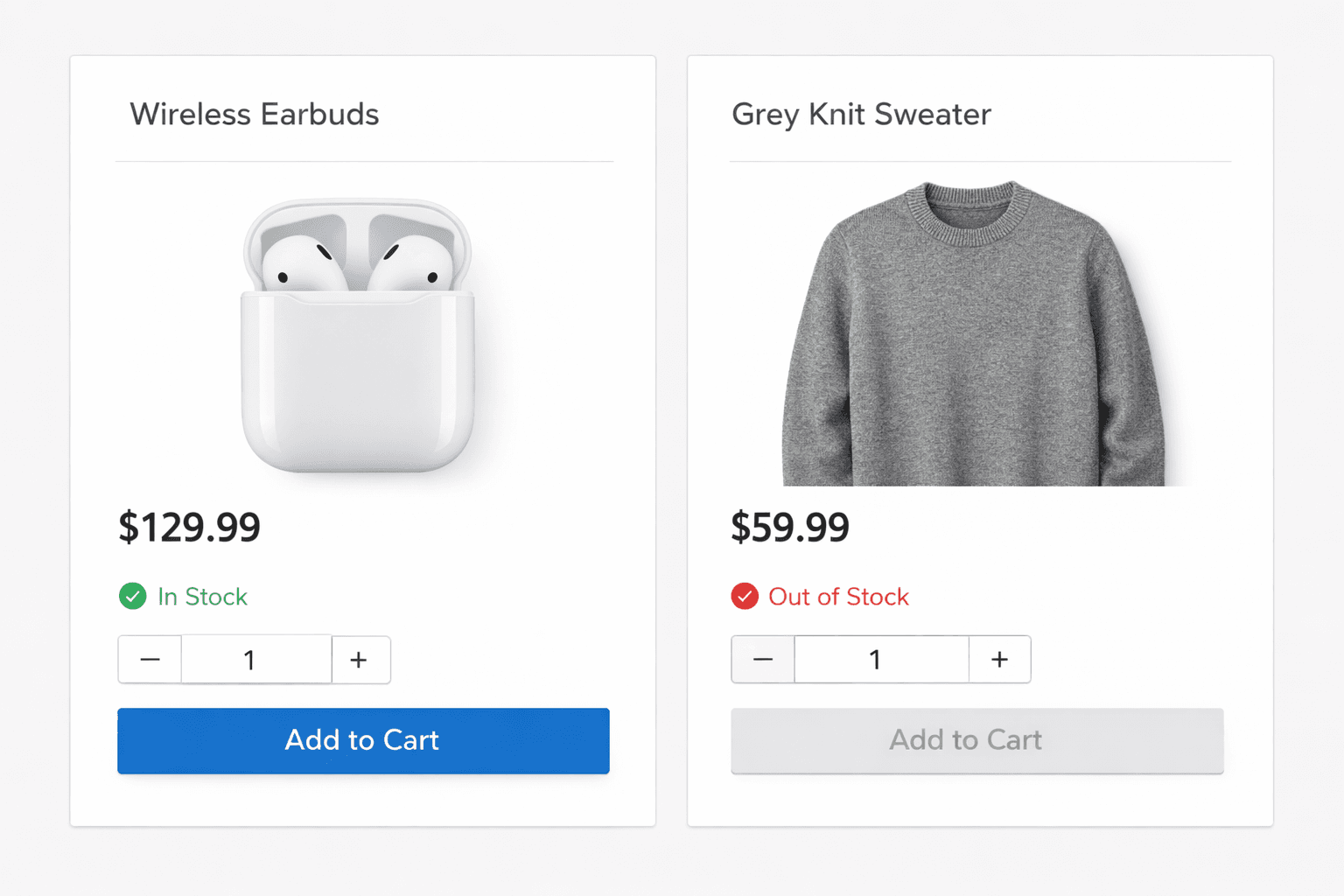The height and width of the screenshot is (896, 1344).
Task: Click the minus icon for Wireless Earbuds quantity
Action: [149, 659]
